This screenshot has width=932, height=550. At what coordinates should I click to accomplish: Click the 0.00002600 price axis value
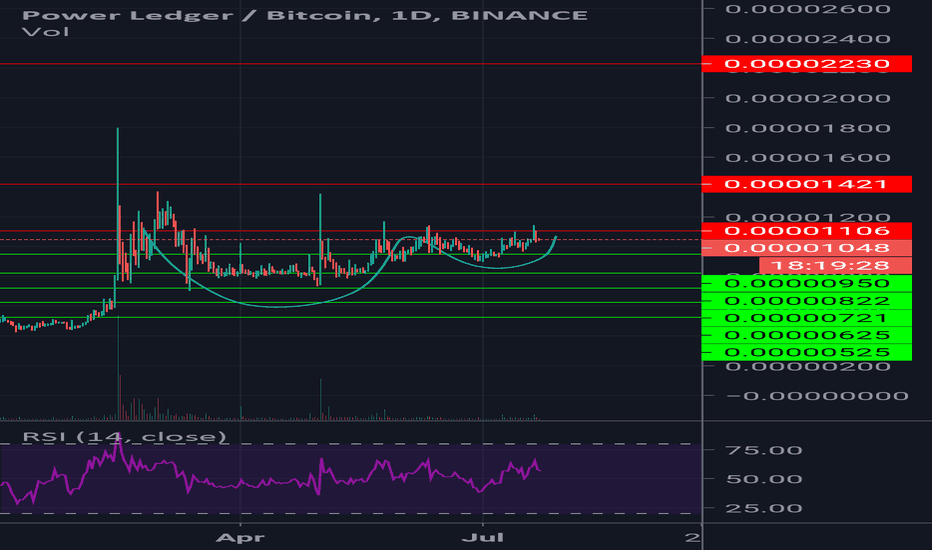click(x=808, y=9)
